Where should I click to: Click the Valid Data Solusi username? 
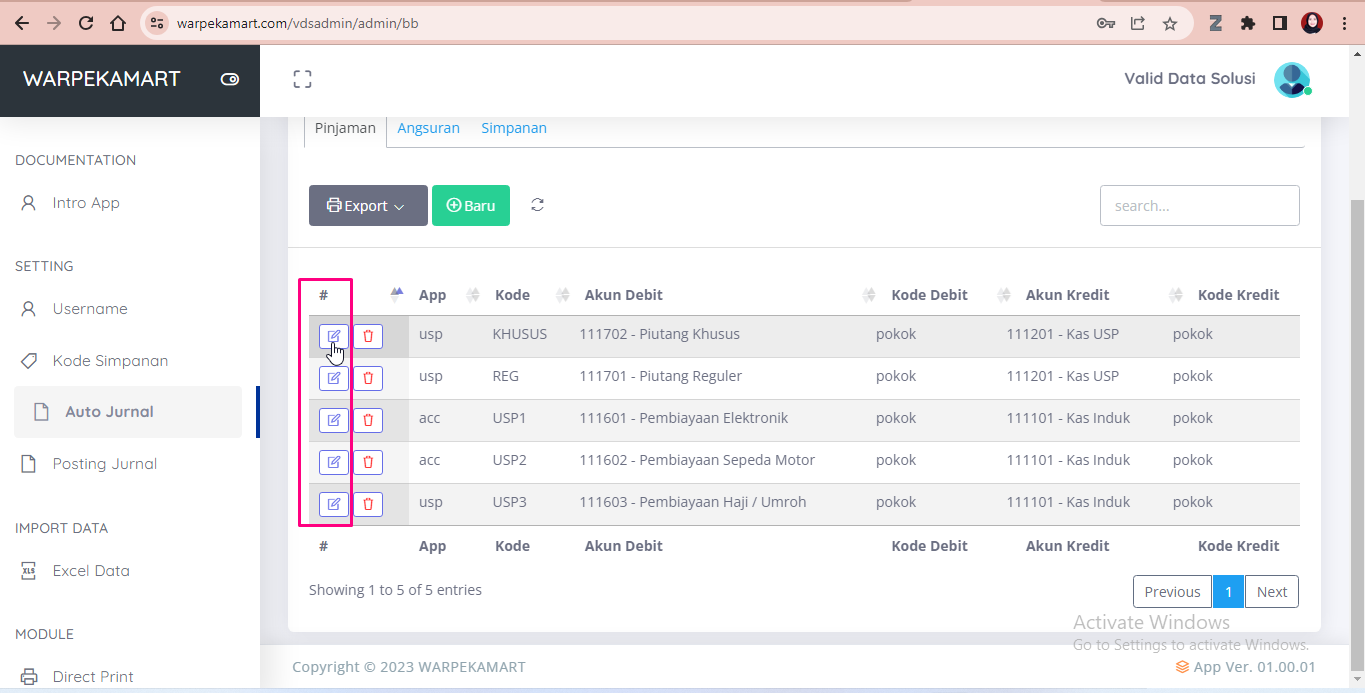click(1189, 79)
